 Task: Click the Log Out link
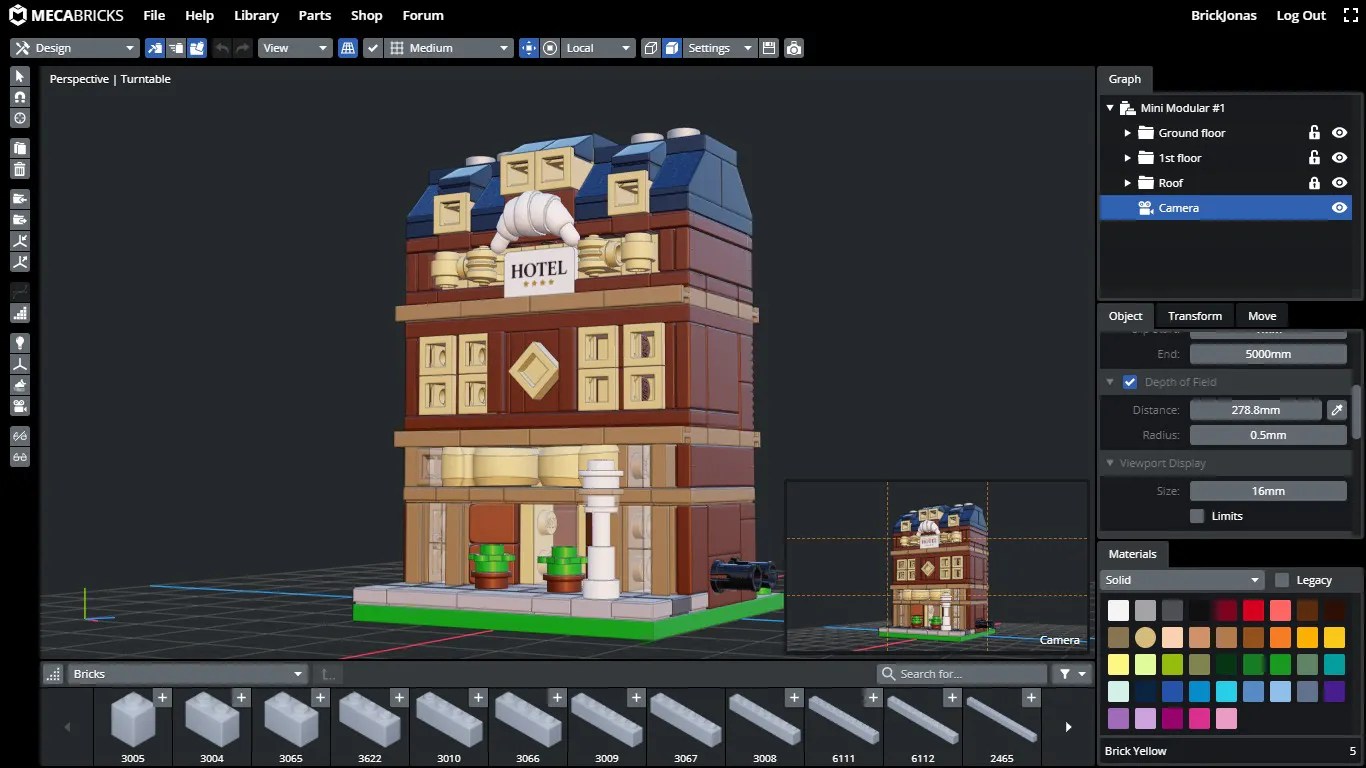1301,15
